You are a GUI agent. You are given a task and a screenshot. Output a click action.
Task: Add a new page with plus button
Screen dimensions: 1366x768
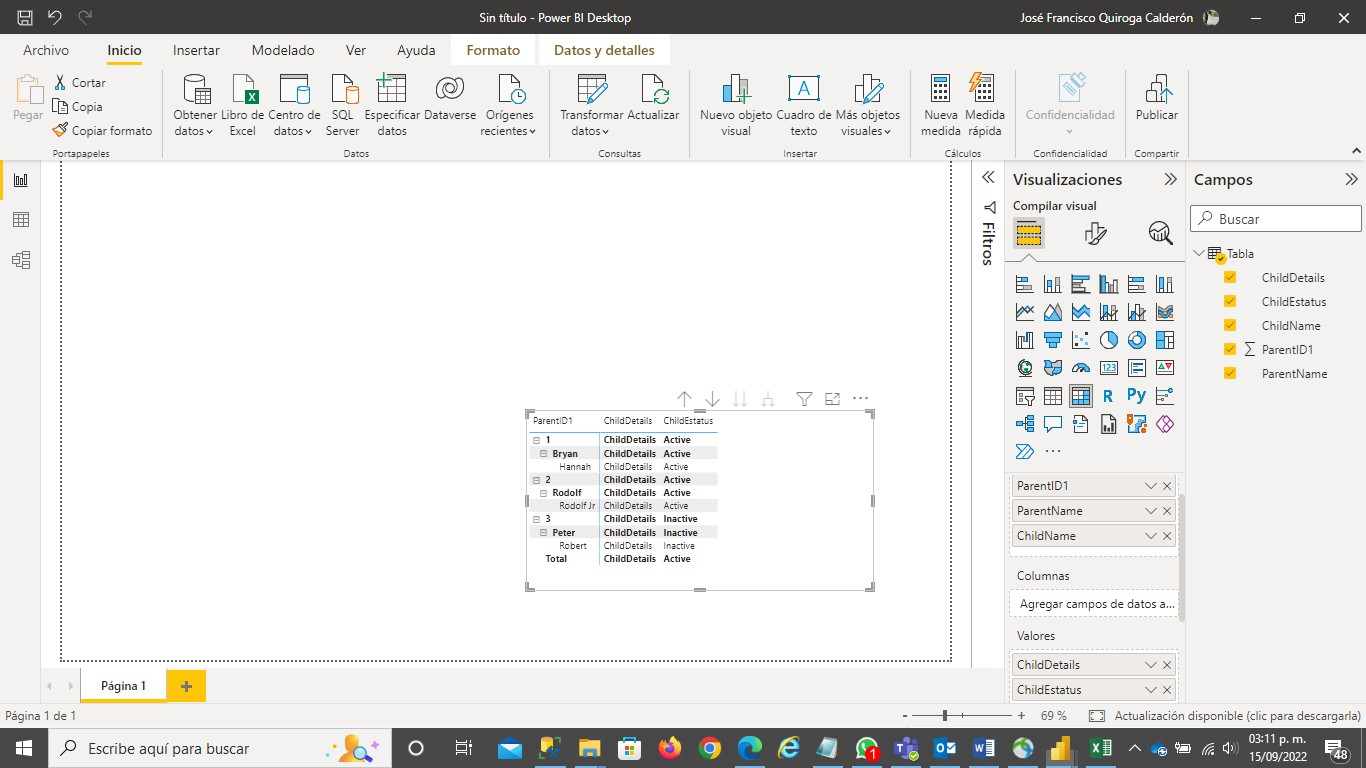[x=186, y=686]
